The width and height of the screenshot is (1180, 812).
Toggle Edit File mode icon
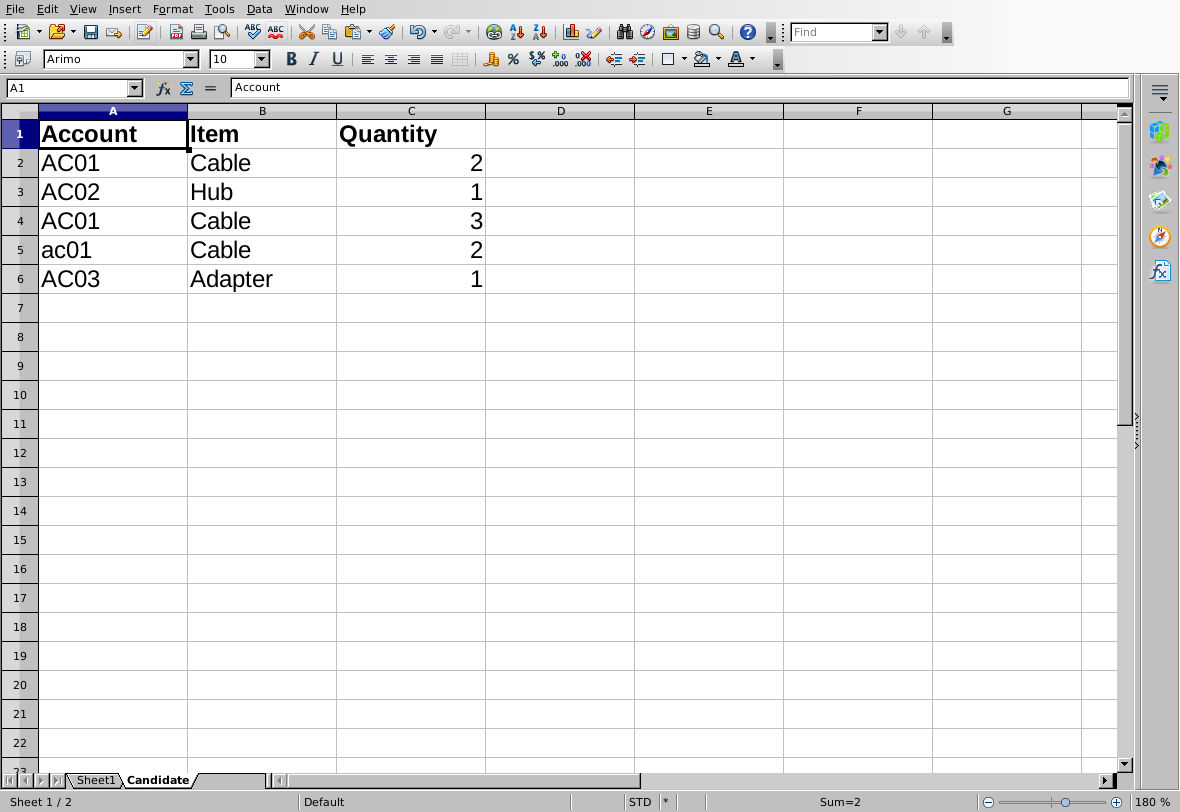pyautogui.click(x=144, y=32)
